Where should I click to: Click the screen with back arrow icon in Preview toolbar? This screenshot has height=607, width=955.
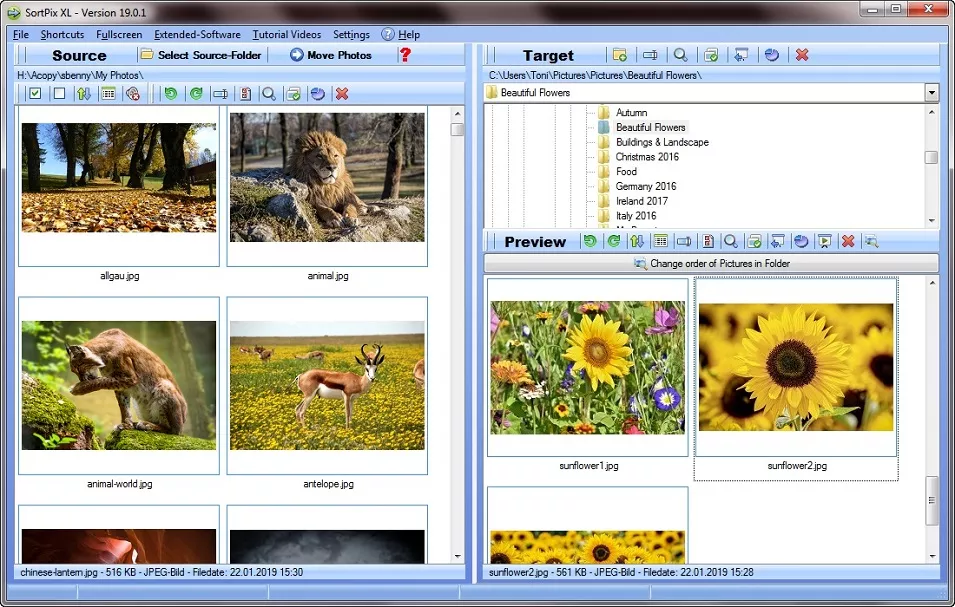[x=778, y=241]
